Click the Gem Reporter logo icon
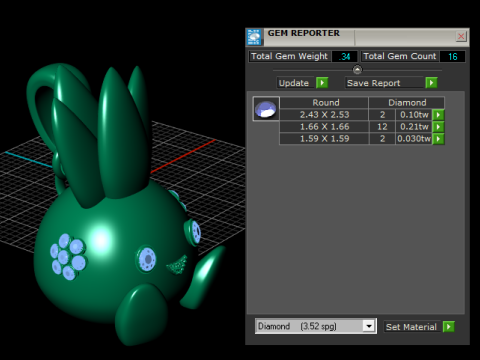Viewport: 480px width, 360px height. (254, 37)
